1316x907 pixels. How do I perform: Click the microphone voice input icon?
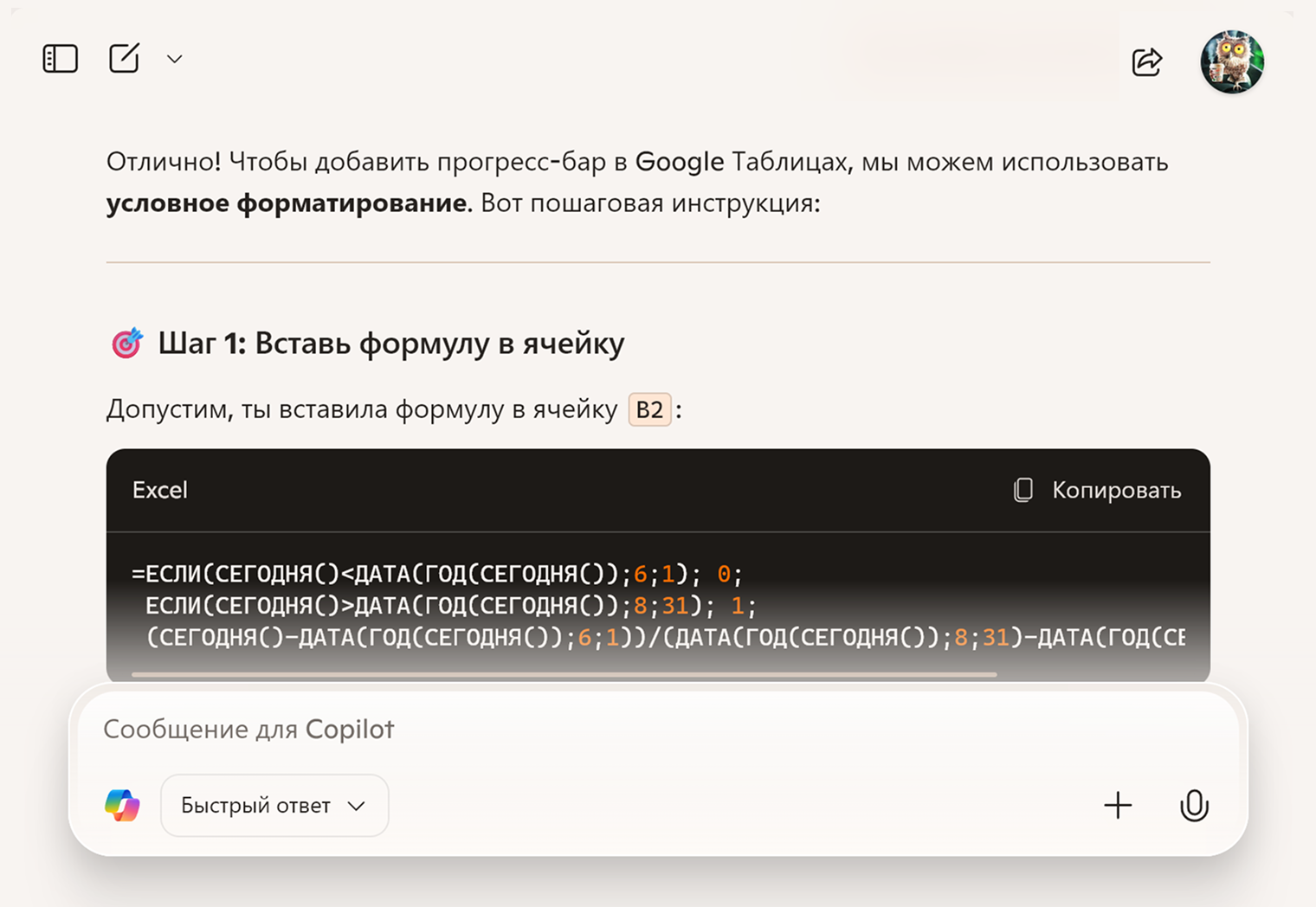pyautogui.click(x=1194, y=806)
